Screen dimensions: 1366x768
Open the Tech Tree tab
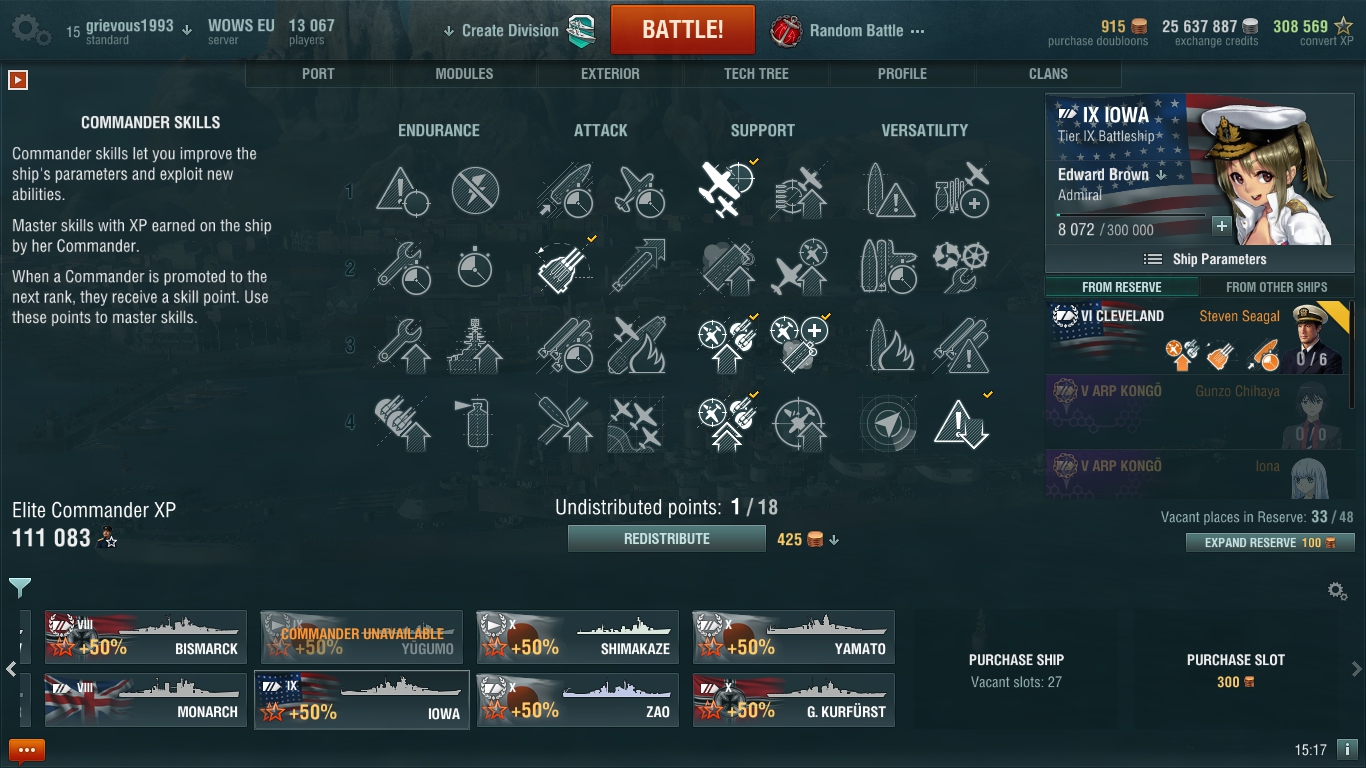756,74
